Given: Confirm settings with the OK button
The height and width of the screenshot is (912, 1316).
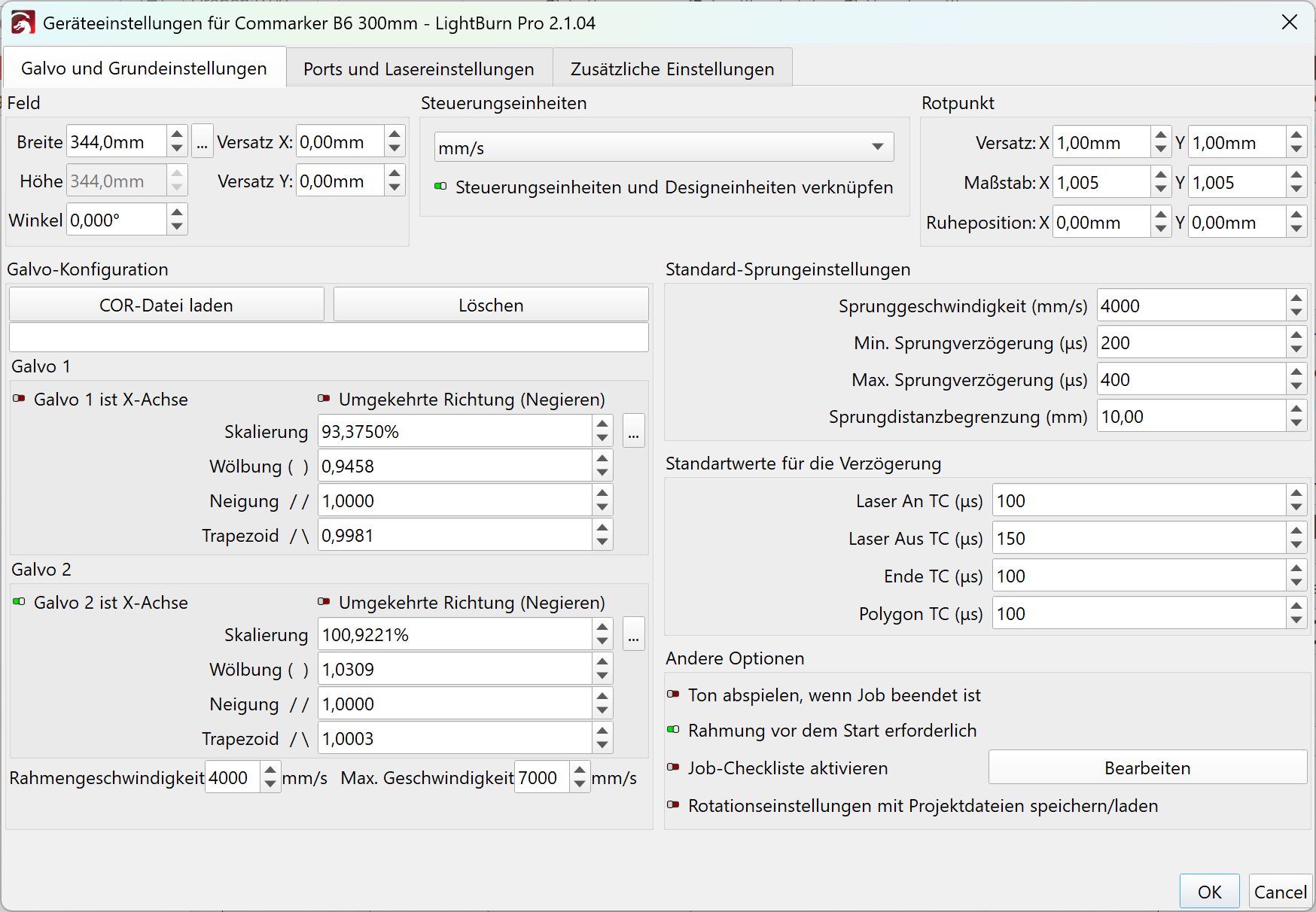Looking at the screenshot, I should (1209, 892).
